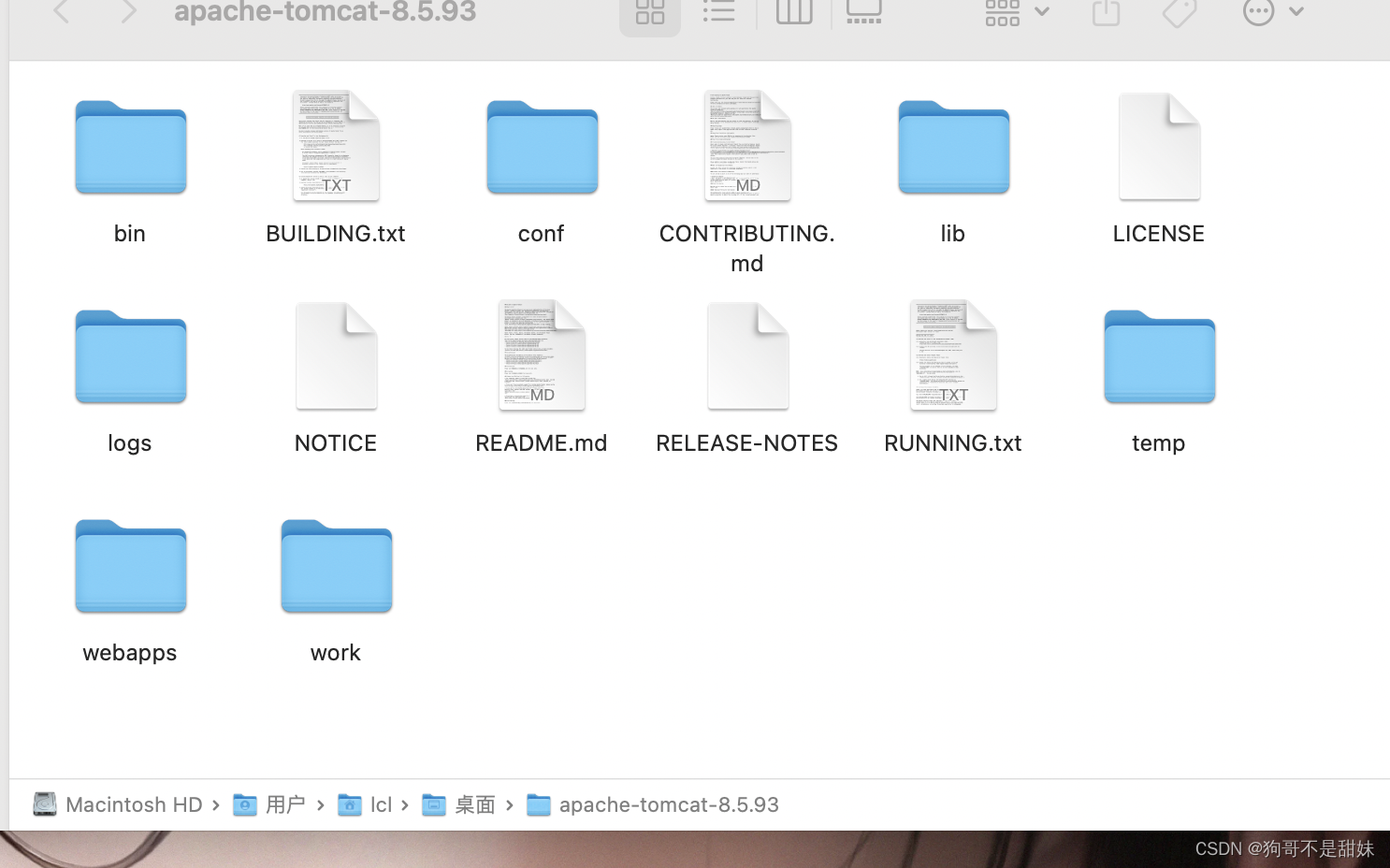Click apache-tomcat-8.5.93 in path bar

(x=653, y=804)
